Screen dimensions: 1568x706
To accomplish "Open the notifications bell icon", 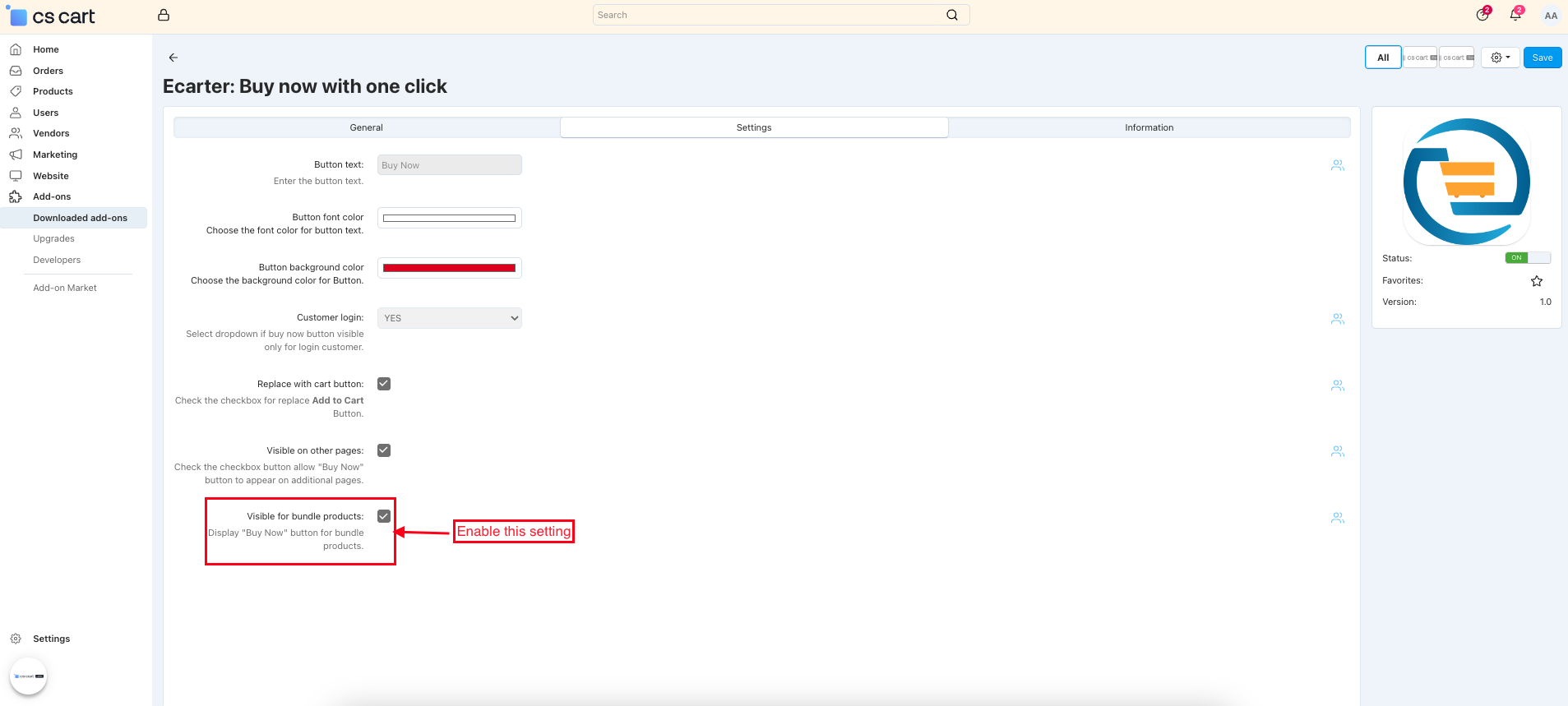I will coord(1515,15).
